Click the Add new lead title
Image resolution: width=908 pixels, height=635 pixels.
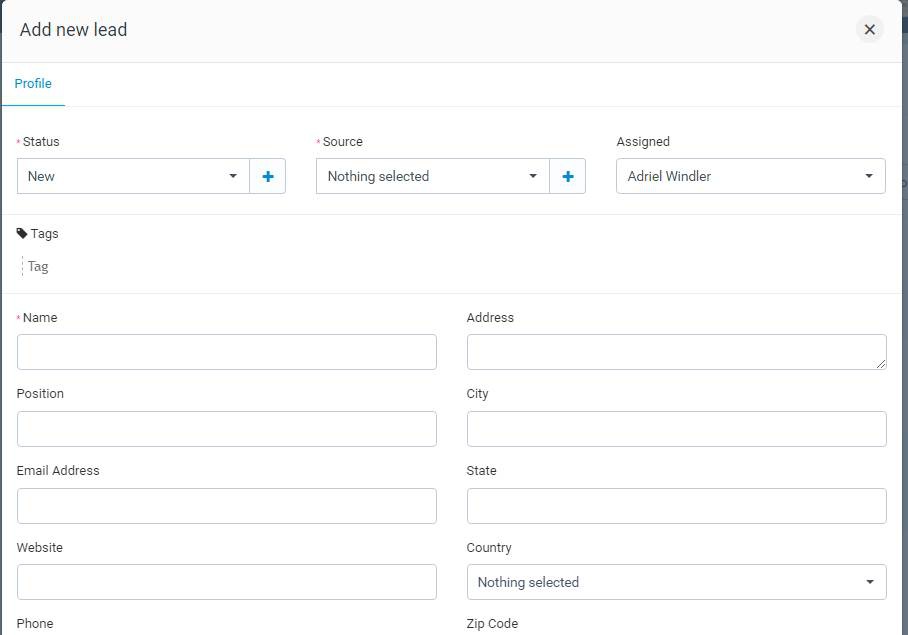(74, 30)
